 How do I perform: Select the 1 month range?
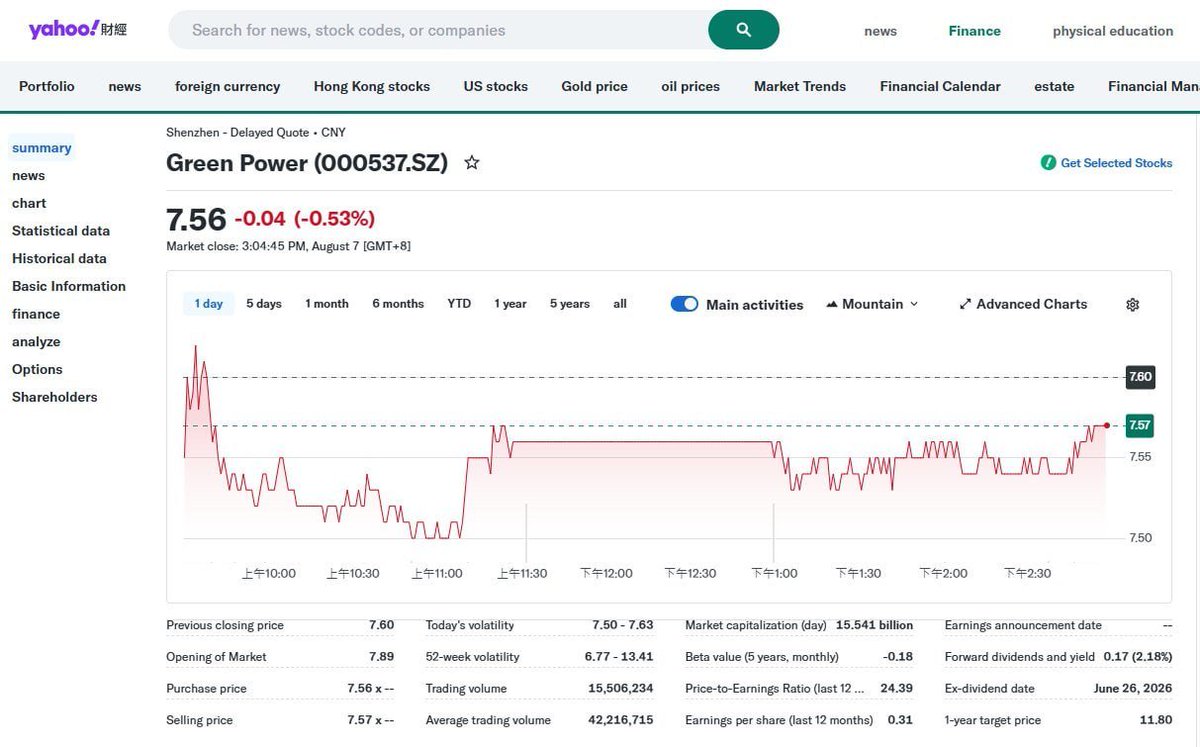327,304
